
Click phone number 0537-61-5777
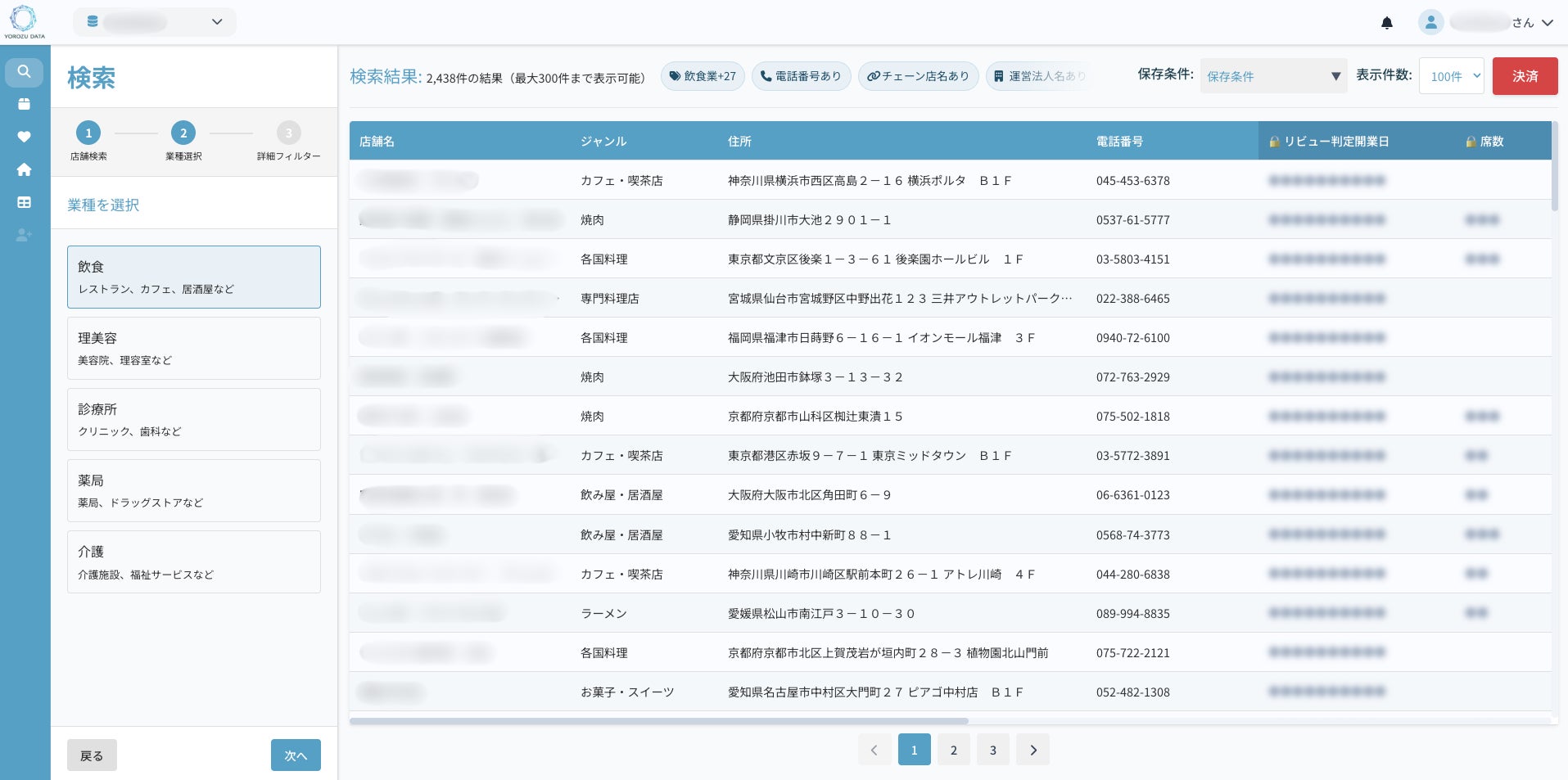pyautogui.click(x=1133, y=220)
